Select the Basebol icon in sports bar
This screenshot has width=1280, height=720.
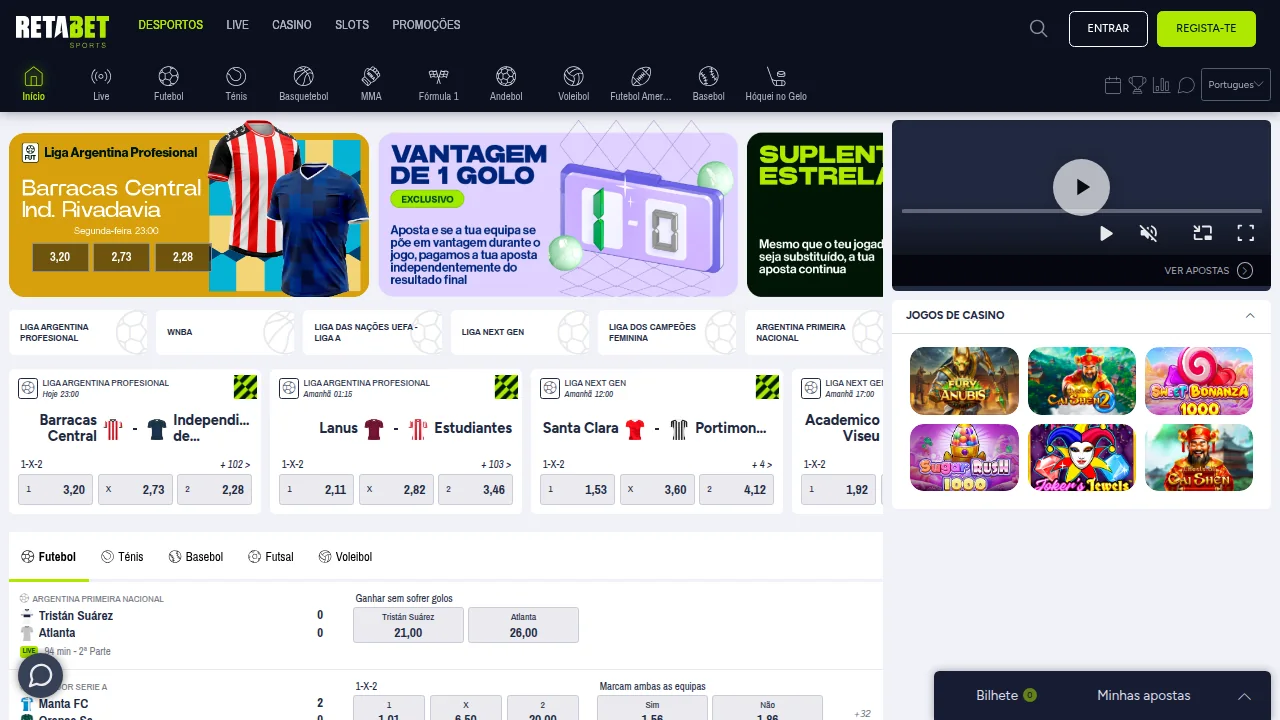[709, 76]
